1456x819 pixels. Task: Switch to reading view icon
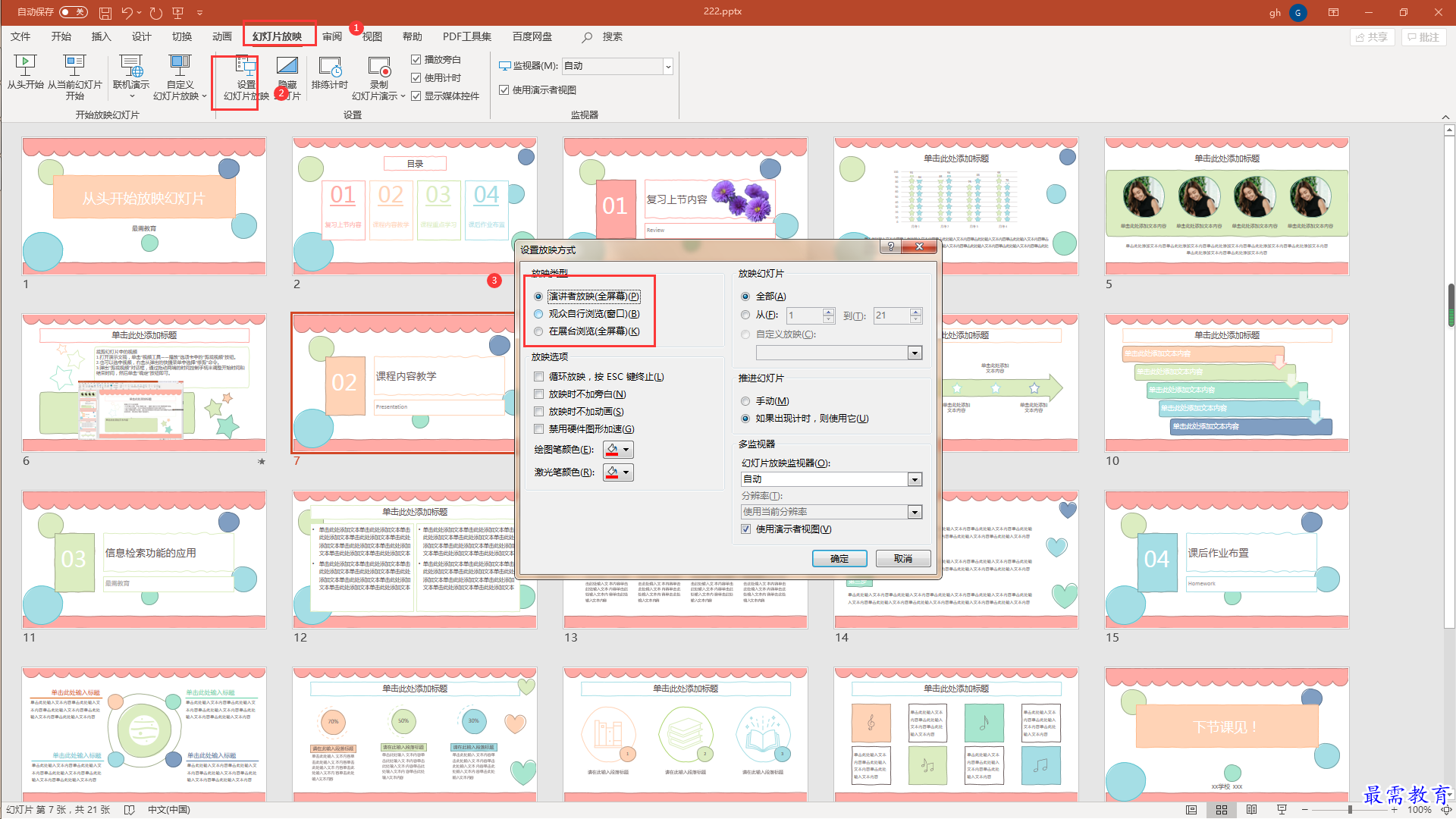(1251, 810)
